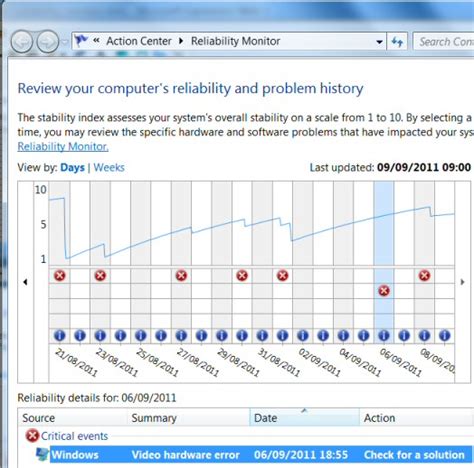Open the Action Center breadcrumb
474x468 pixels.
click(x=139, y=41)
